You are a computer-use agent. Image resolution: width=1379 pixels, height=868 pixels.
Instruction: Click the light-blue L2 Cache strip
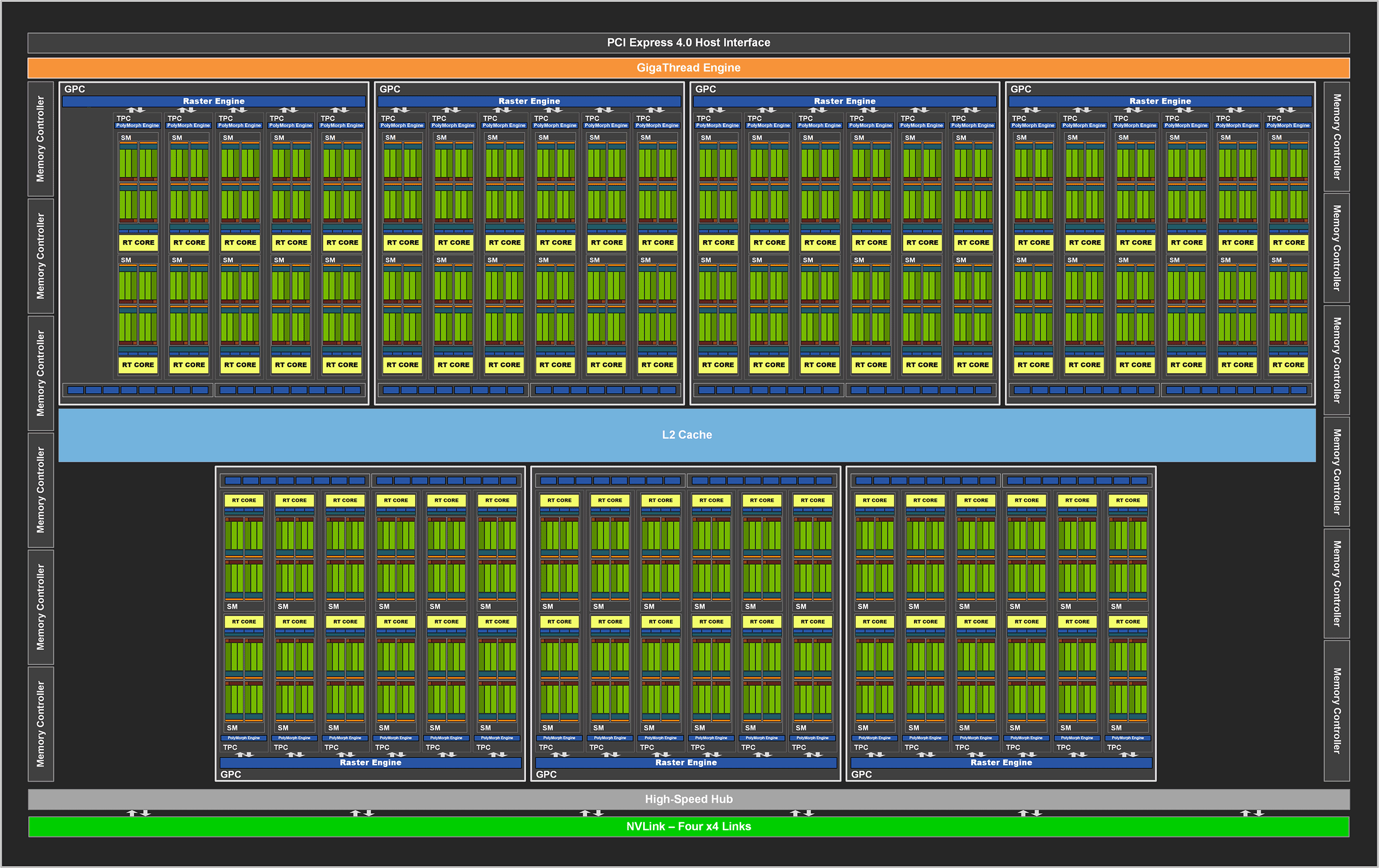[687, 435]
